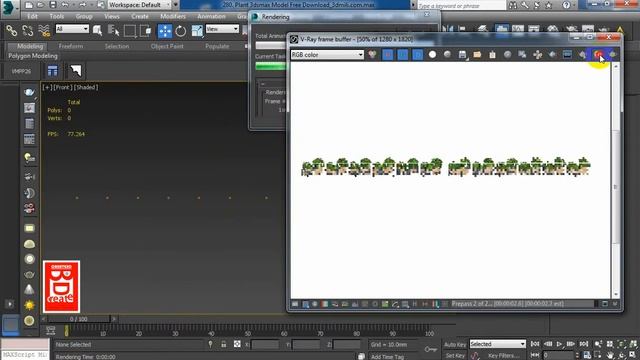Click the switch to saved colors icon in frame buffer
640x360 pixels.
click(372, 54)
